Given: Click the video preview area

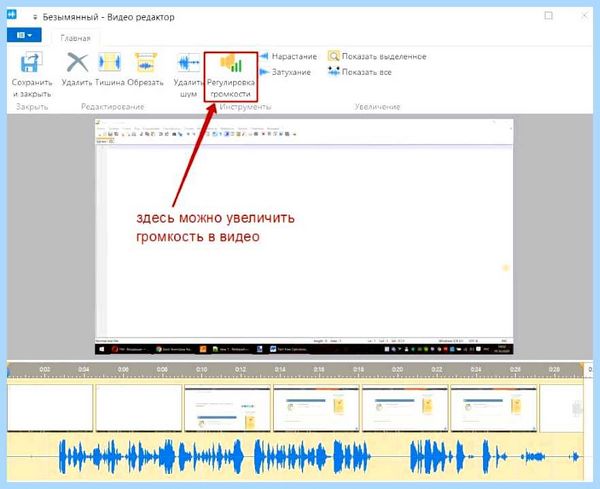Looking at the screenshot, I should (304, 237).
